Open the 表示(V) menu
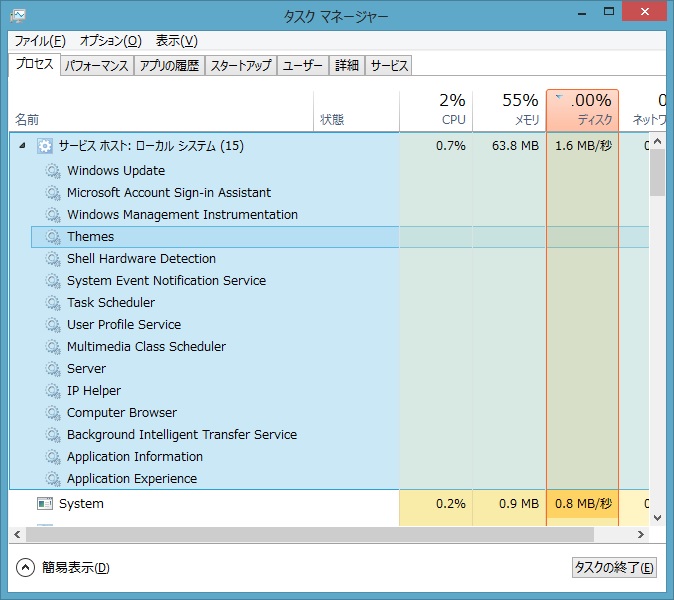This screenshot has width=674, height=600. tap(177, 41)
